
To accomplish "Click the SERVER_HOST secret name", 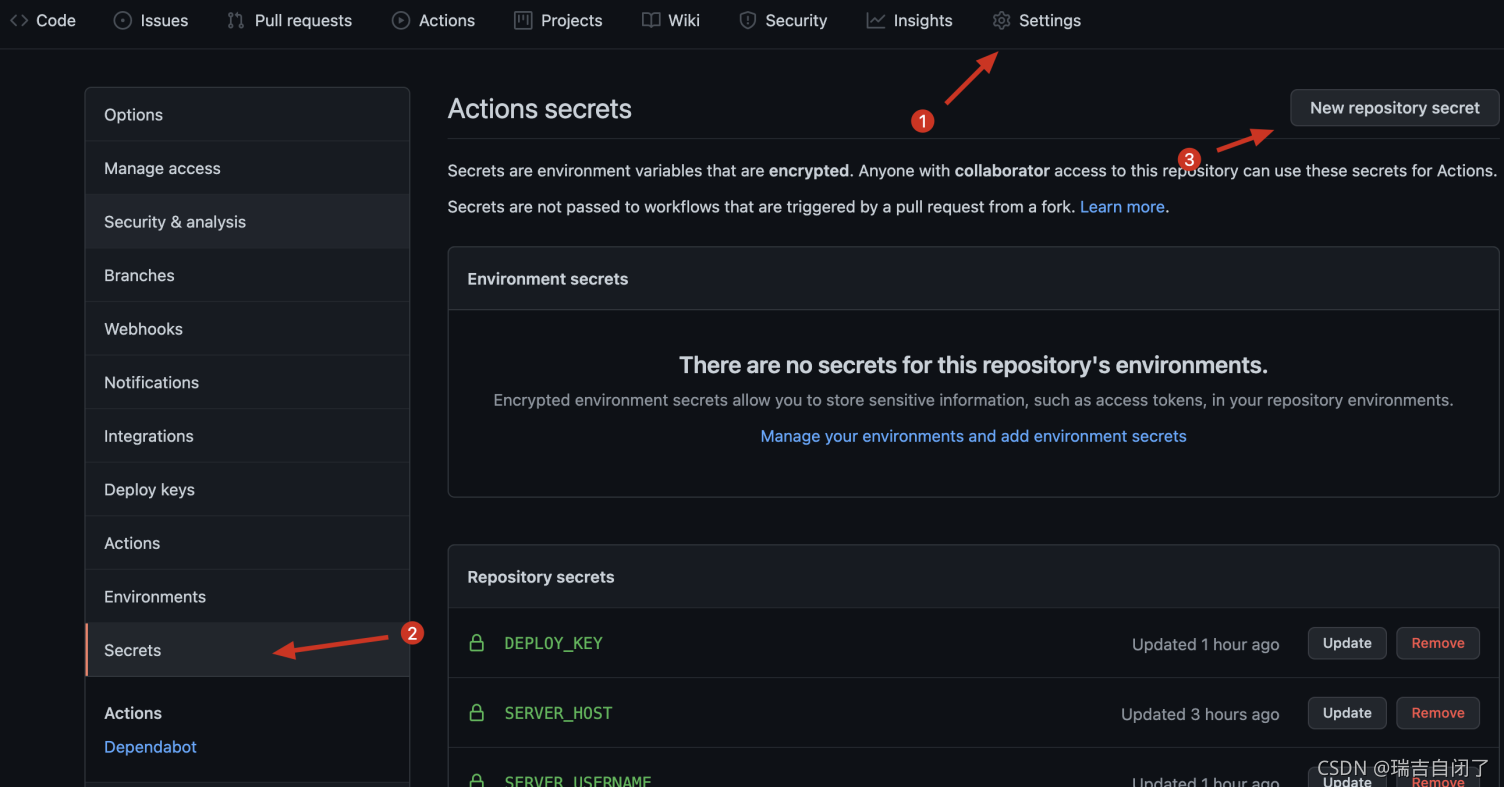I will [558, 713].
